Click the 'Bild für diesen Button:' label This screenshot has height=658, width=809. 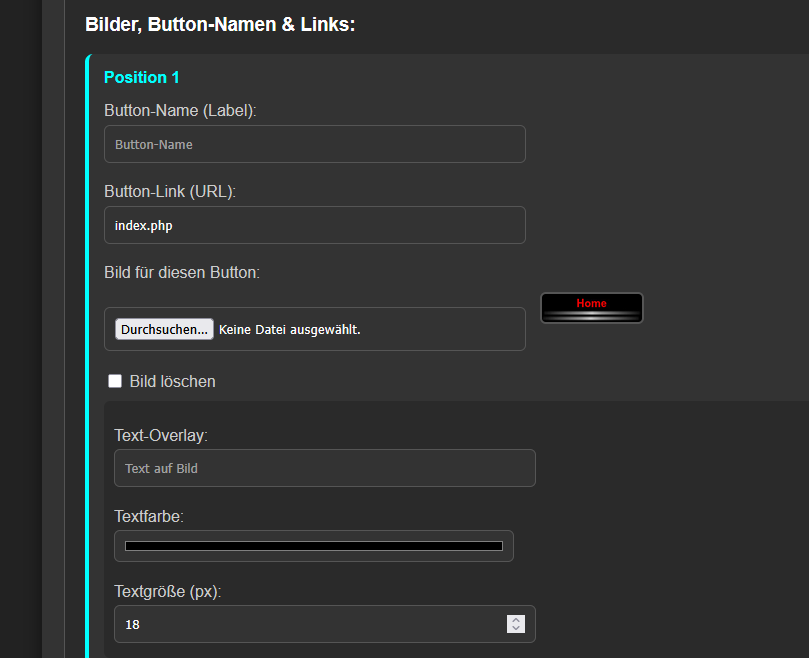(182, 272)
